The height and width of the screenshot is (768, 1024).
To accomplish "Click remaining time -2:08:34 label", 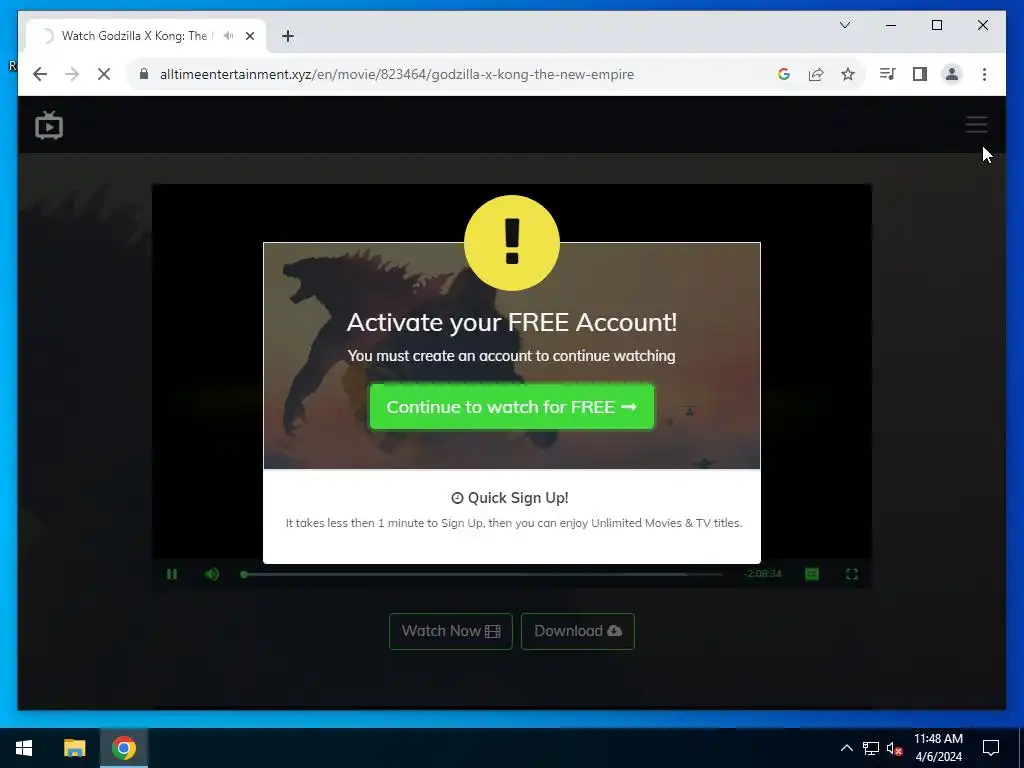I will 762,574.
